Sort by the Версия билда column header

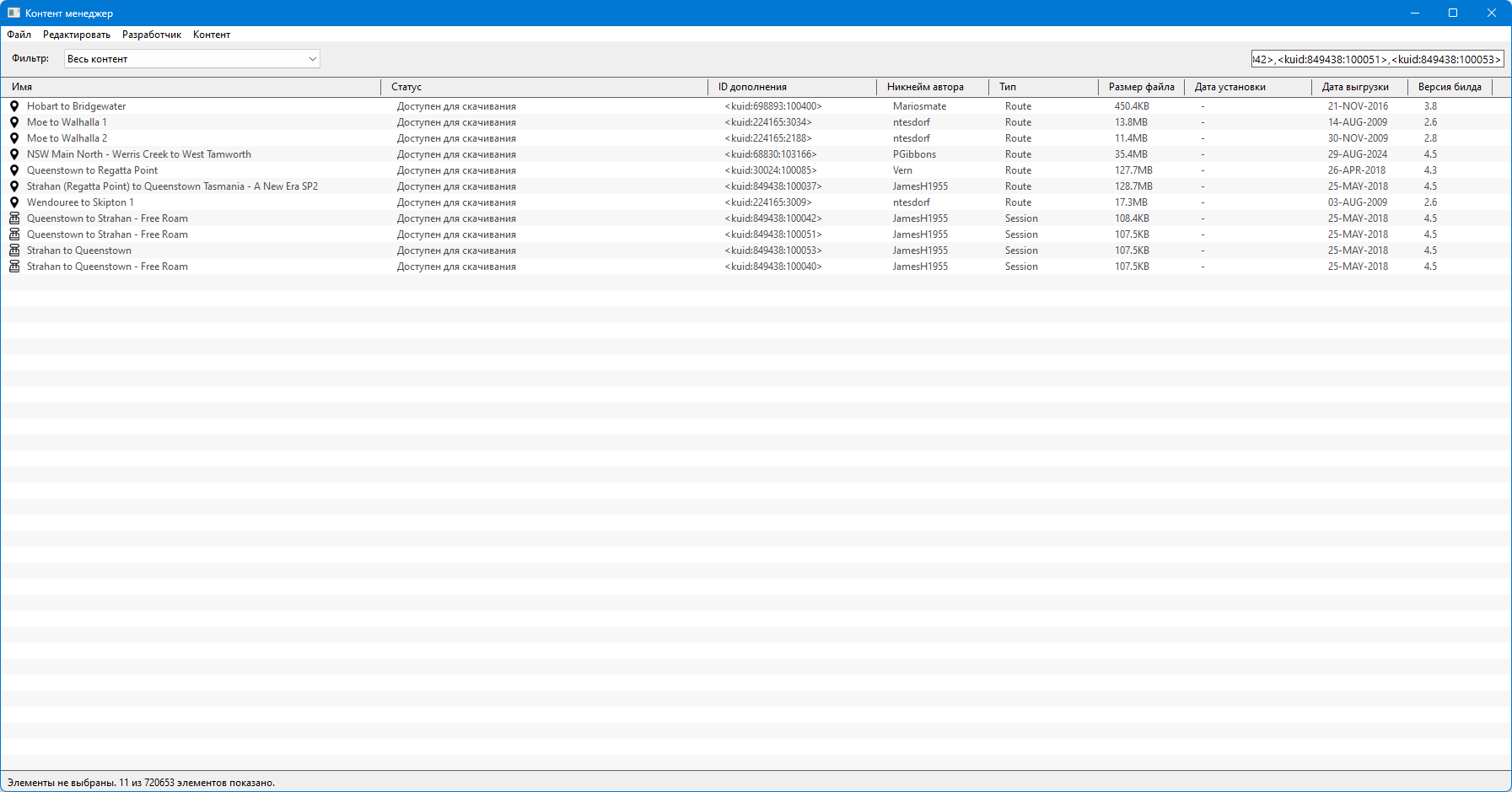1450,87
